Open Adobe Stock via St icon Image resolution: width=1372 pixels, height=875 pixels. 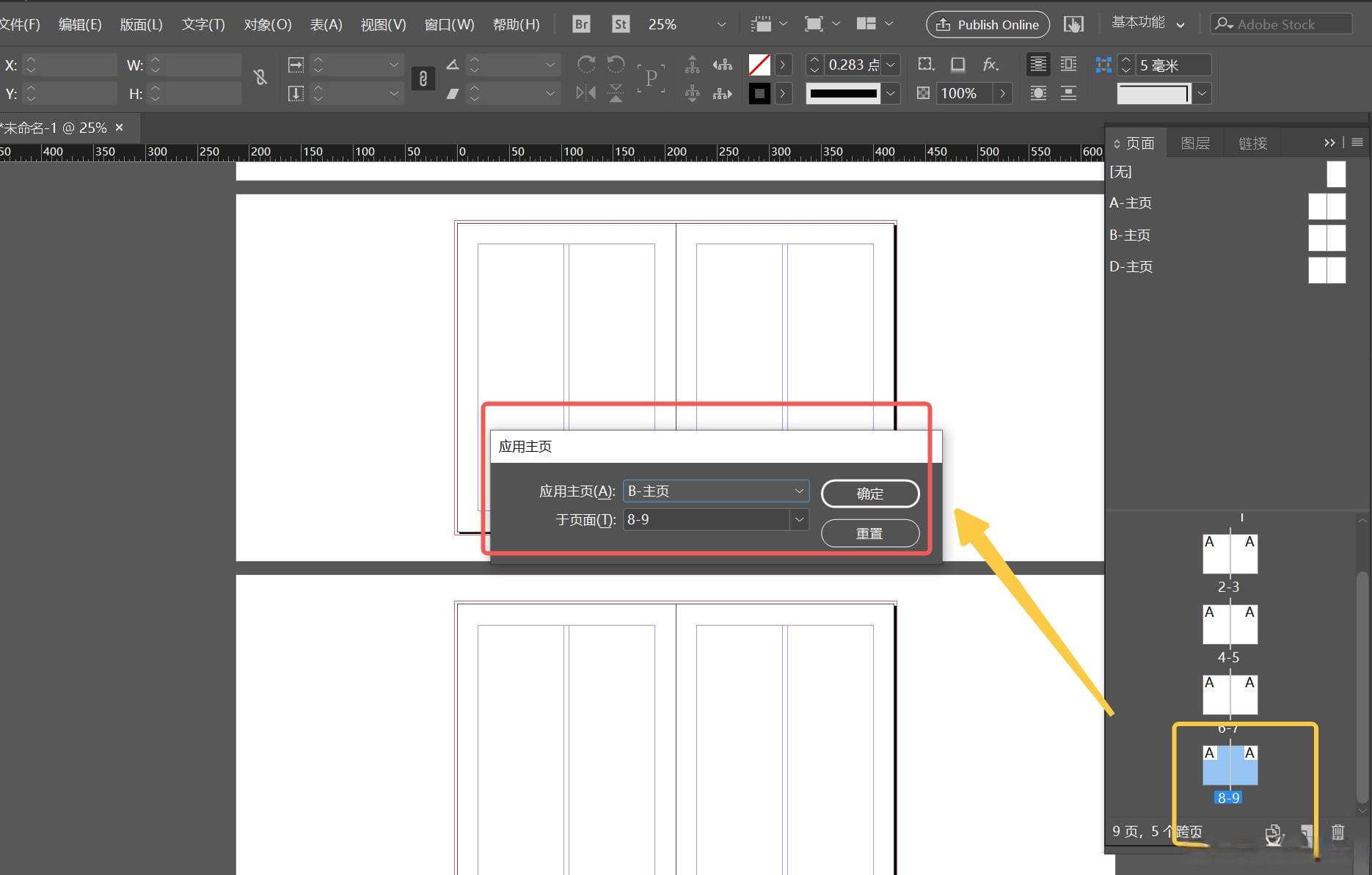pos(621,24)
